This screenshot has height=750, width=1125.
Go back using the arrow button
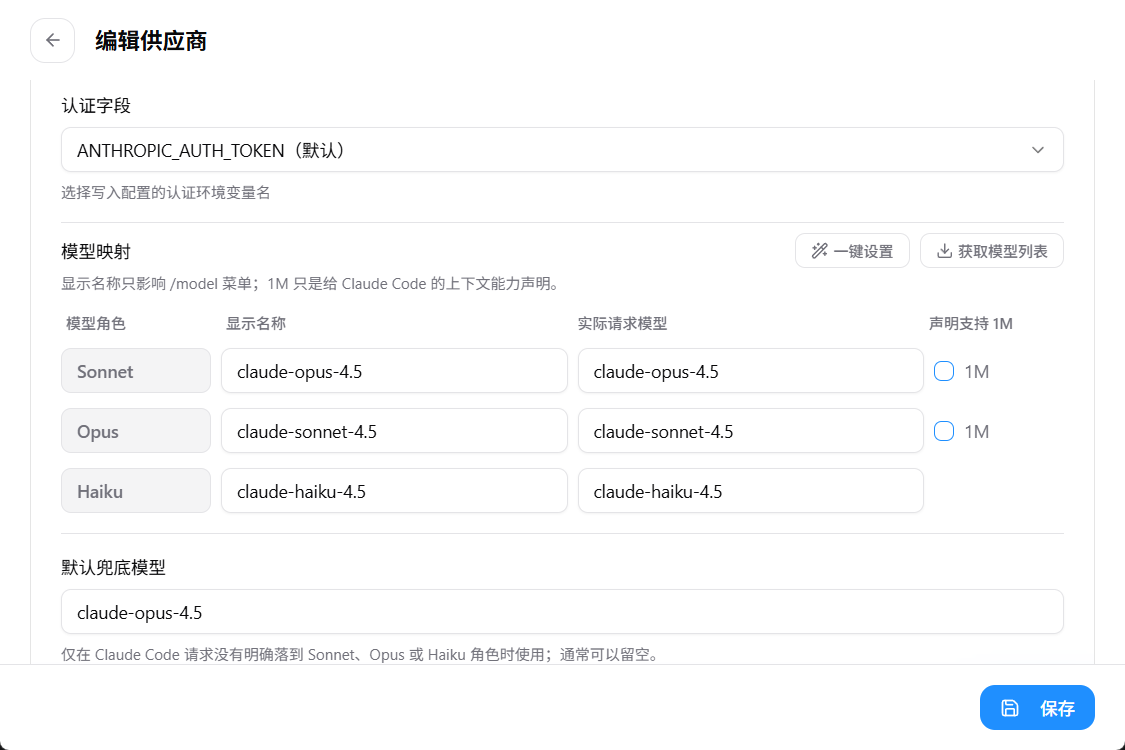tap(52, 40)
